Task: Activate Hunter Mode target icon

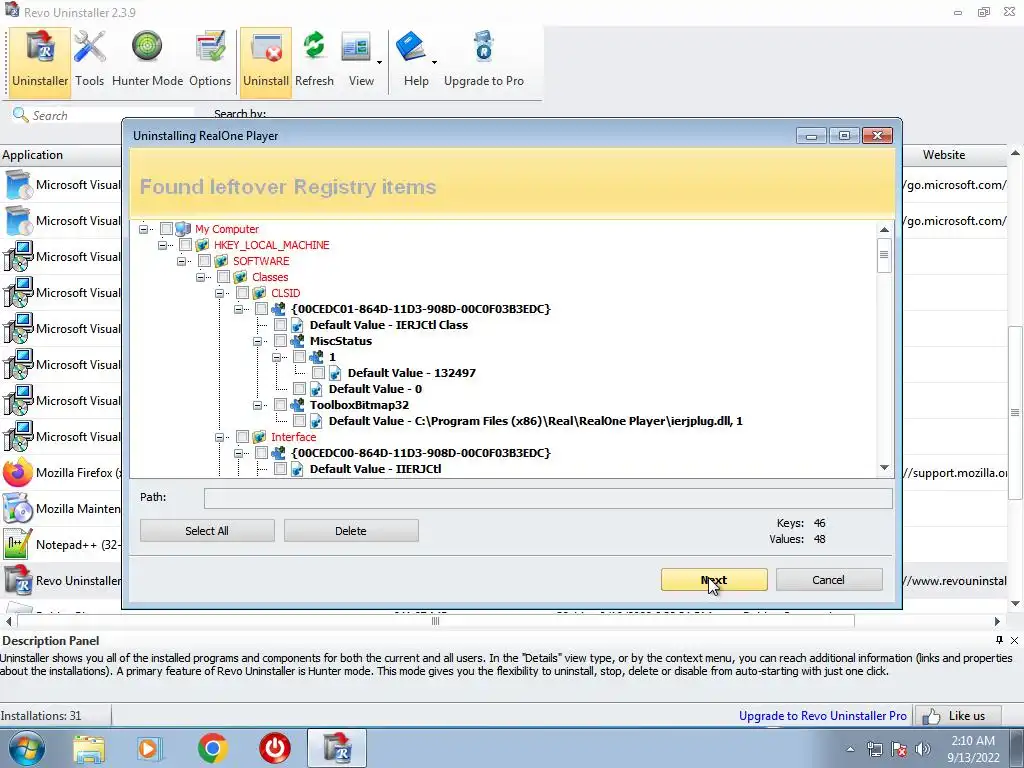Action: (147, 47)
